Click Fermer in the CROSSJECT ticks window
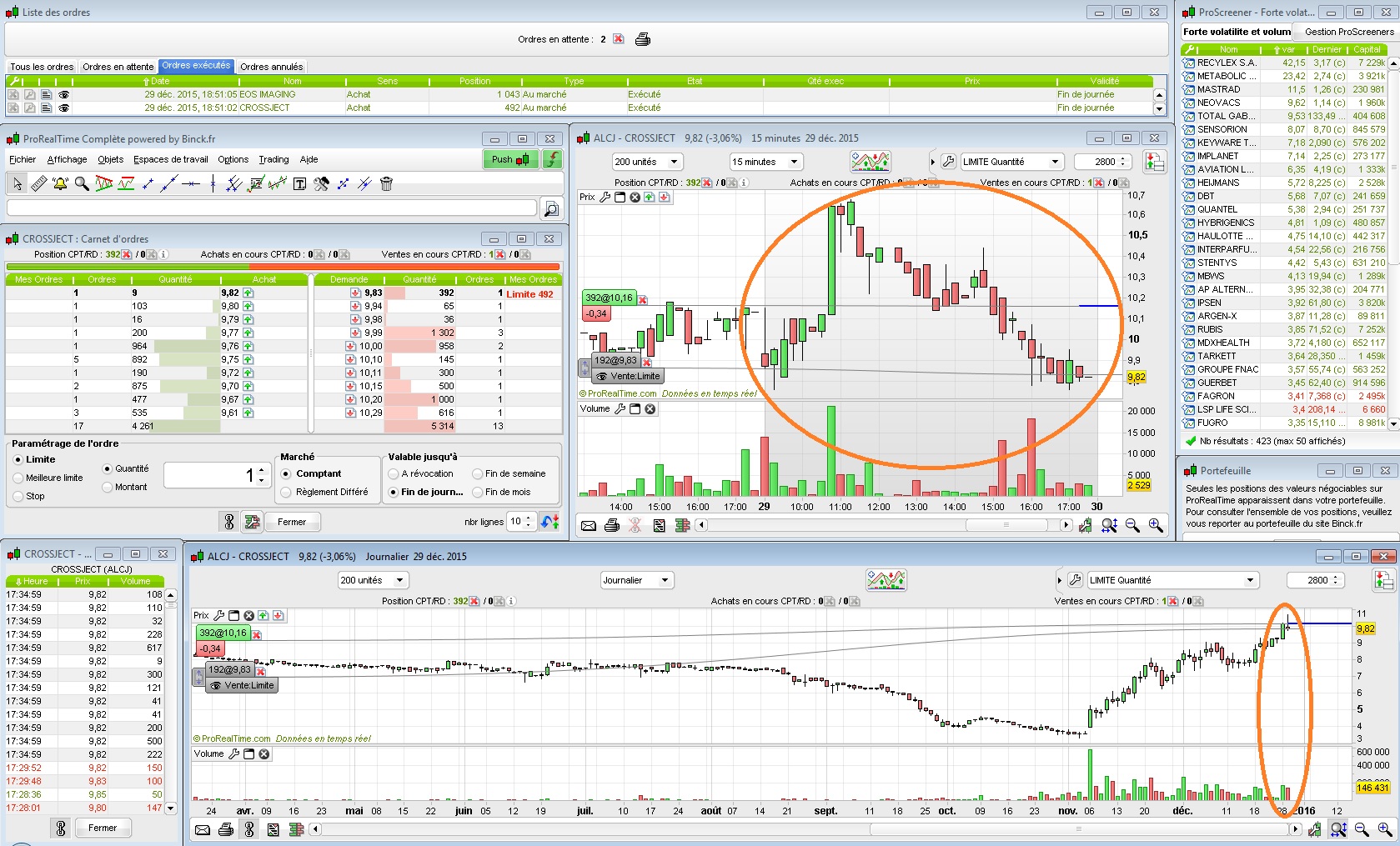The image size is (1400, 846). (103, 828)
